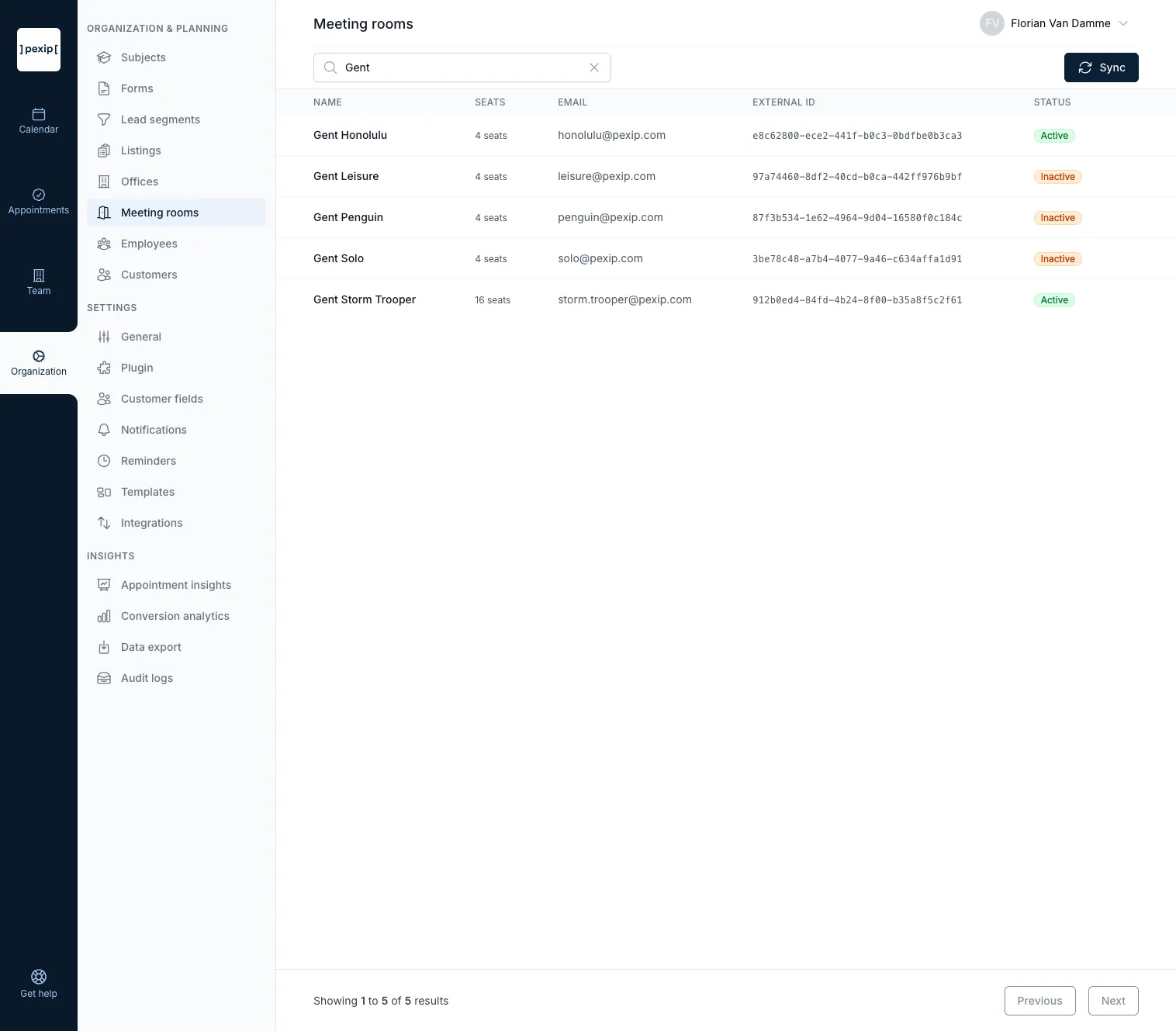The image size is (1176, 1031).
Task: Click the Subjects graduation cap icon
Action: point(104,57)
